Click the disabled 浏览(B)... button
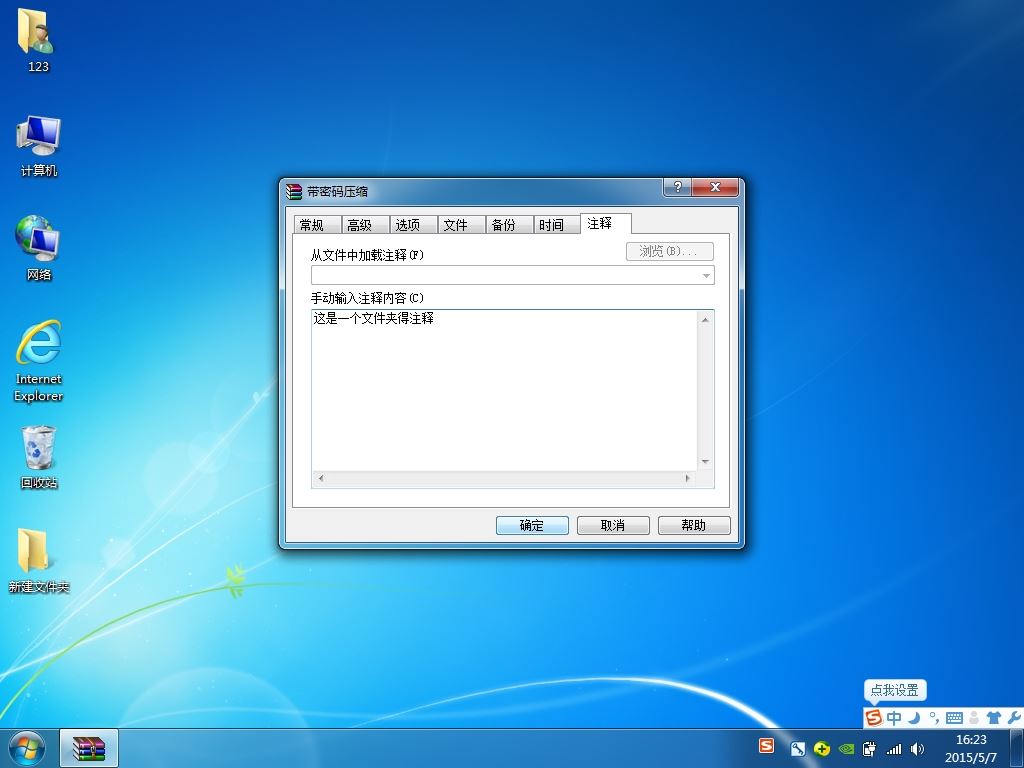This screenshot has width=1024, height=768. tap(669, 251)
